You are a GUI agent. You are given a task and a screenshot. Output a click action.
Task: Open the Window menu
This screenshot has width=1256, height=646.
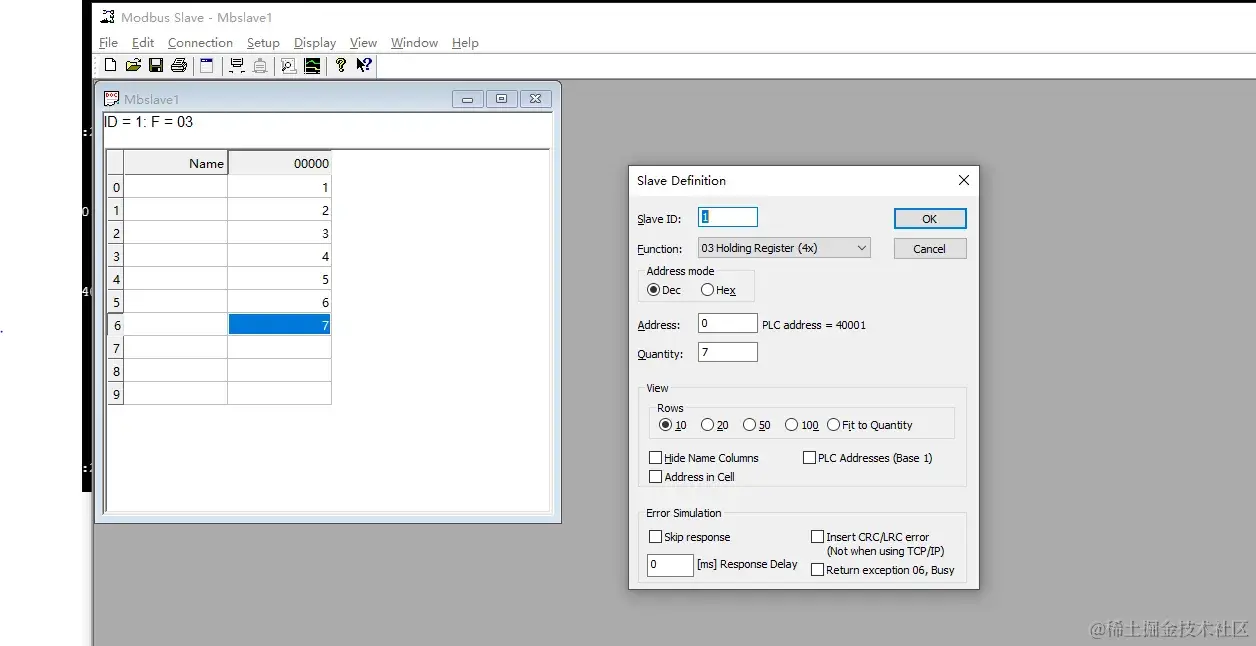click(414, 43)
